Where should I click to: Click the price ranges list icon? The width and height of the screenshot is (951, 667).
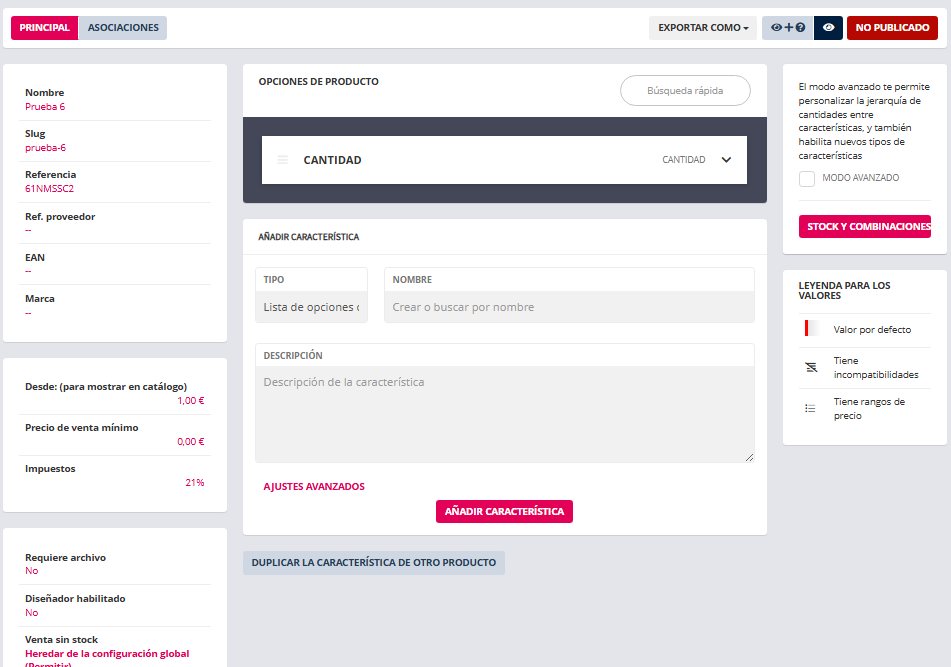(811, 408)
